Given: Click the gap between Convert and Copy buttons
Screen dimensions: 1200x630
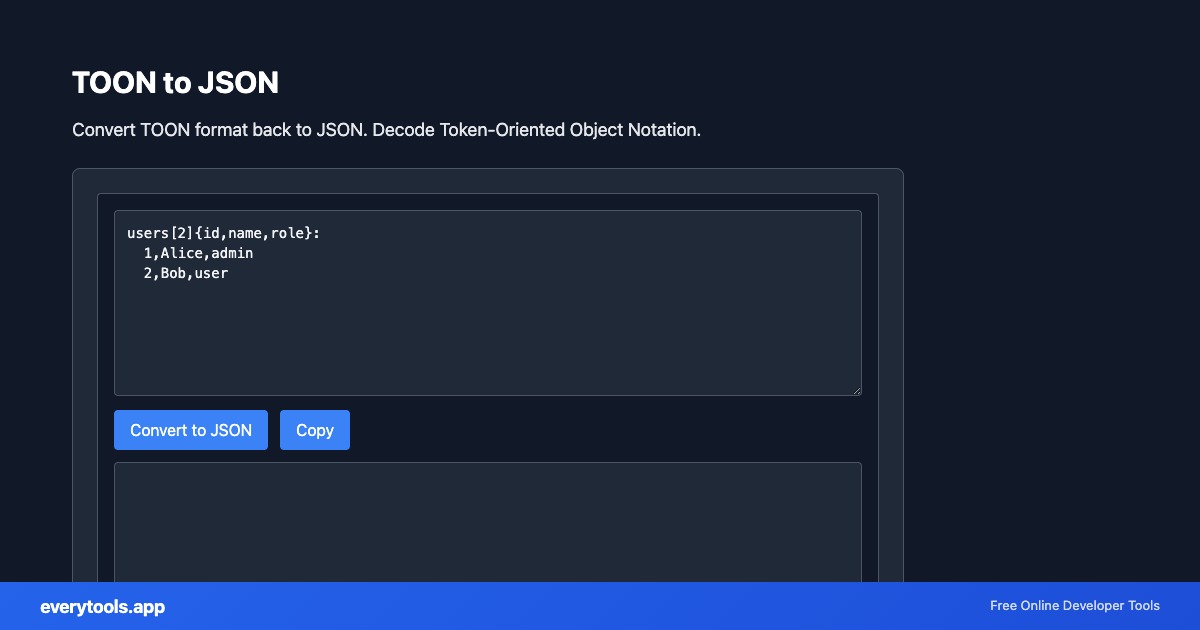Looking at the screenshot, I should [274, 429].
